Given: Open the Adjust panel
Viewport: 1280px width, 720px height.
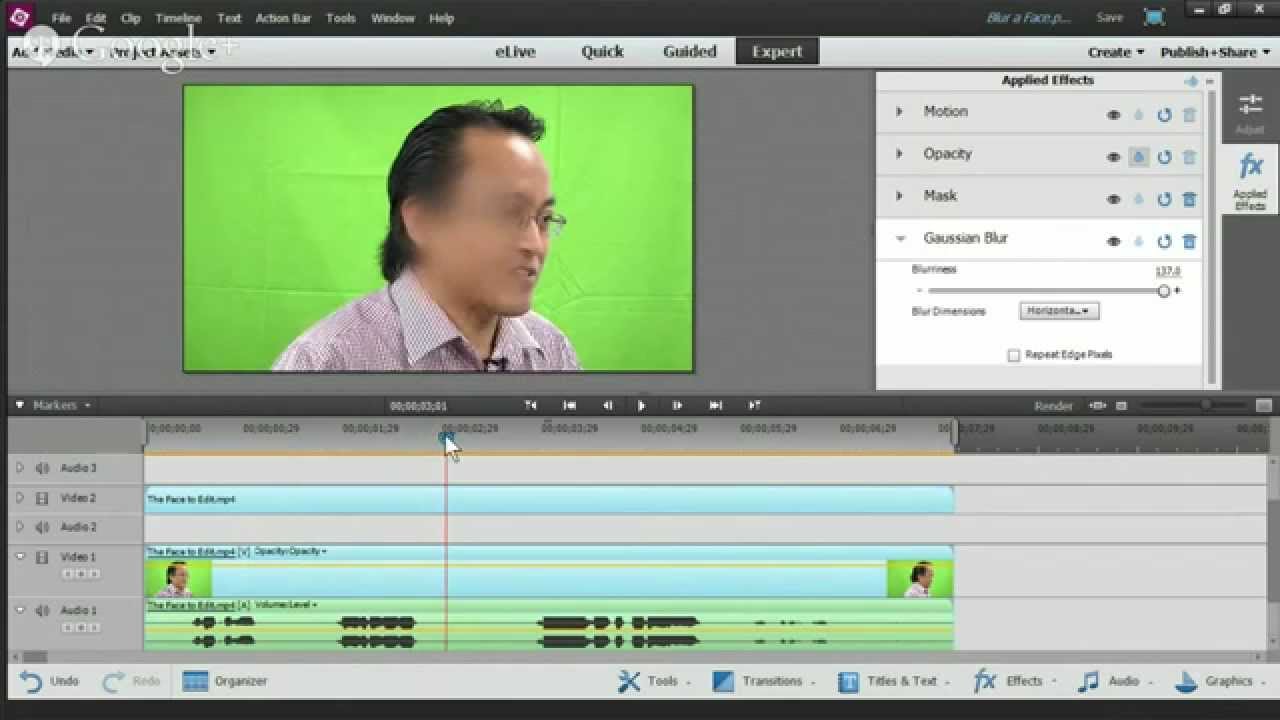Looking at the screenshot, I should 1250,112.
